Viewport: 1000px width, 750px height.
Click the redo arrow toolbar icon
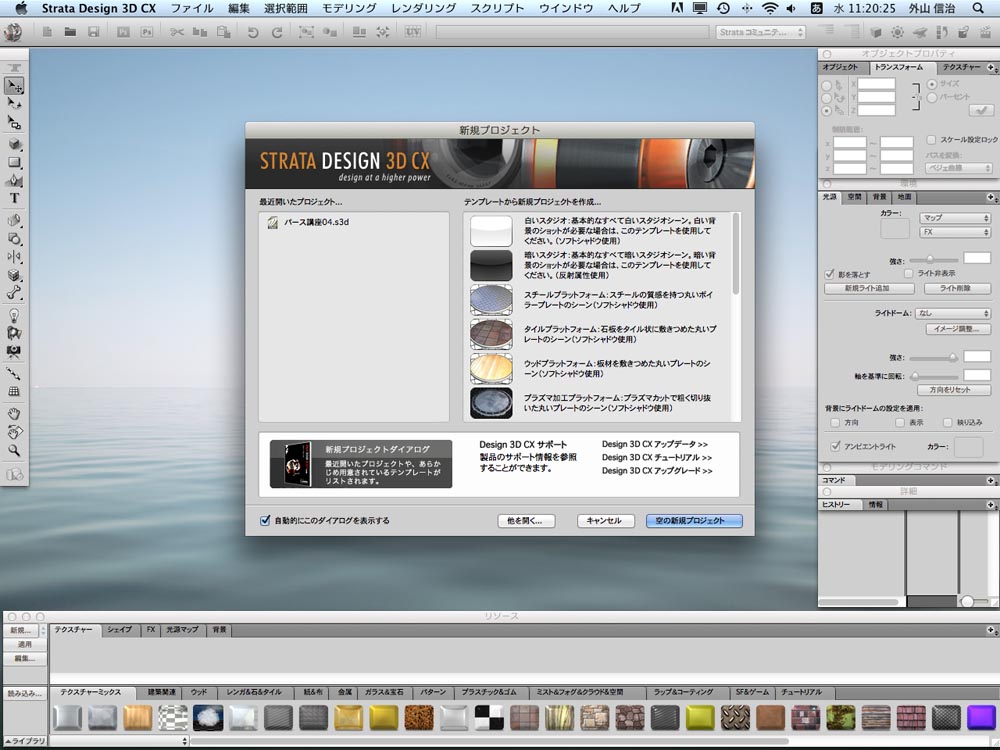[x=277, y=31]
